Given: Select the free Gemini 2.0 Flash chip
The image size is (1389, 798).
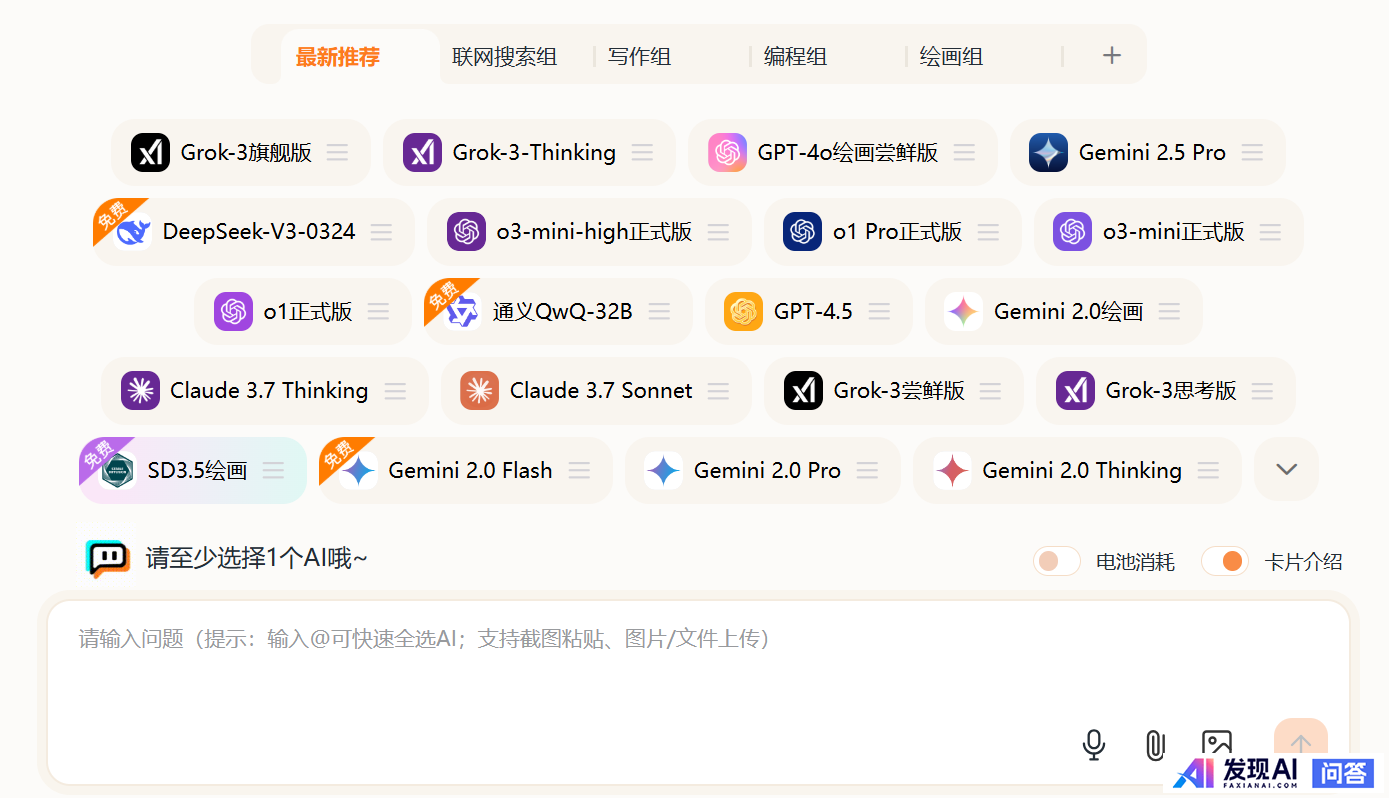Looking at the screenshot, I should pyautogui.click(x=466, y=470).
